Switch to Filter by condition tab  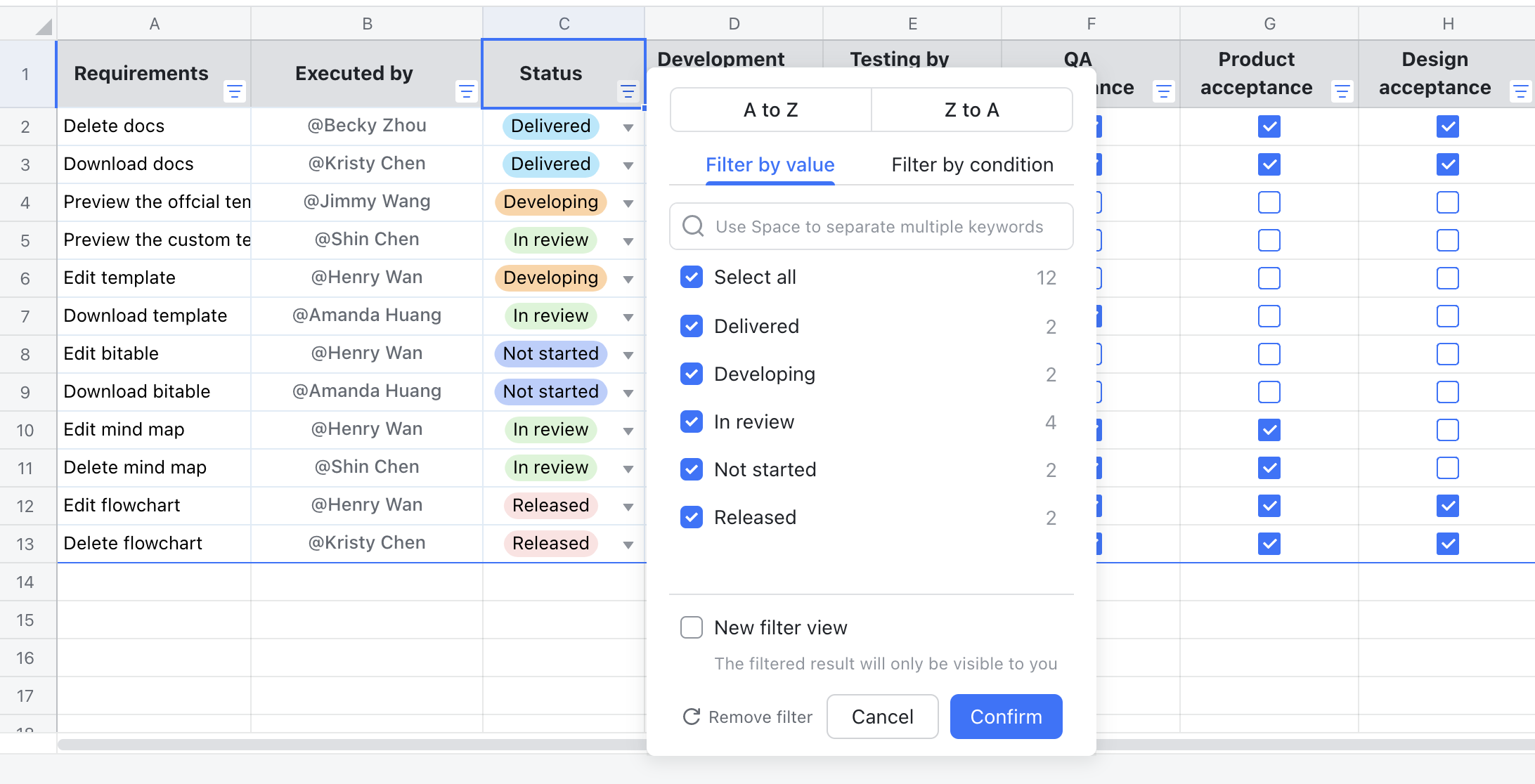tap(972, 165)
